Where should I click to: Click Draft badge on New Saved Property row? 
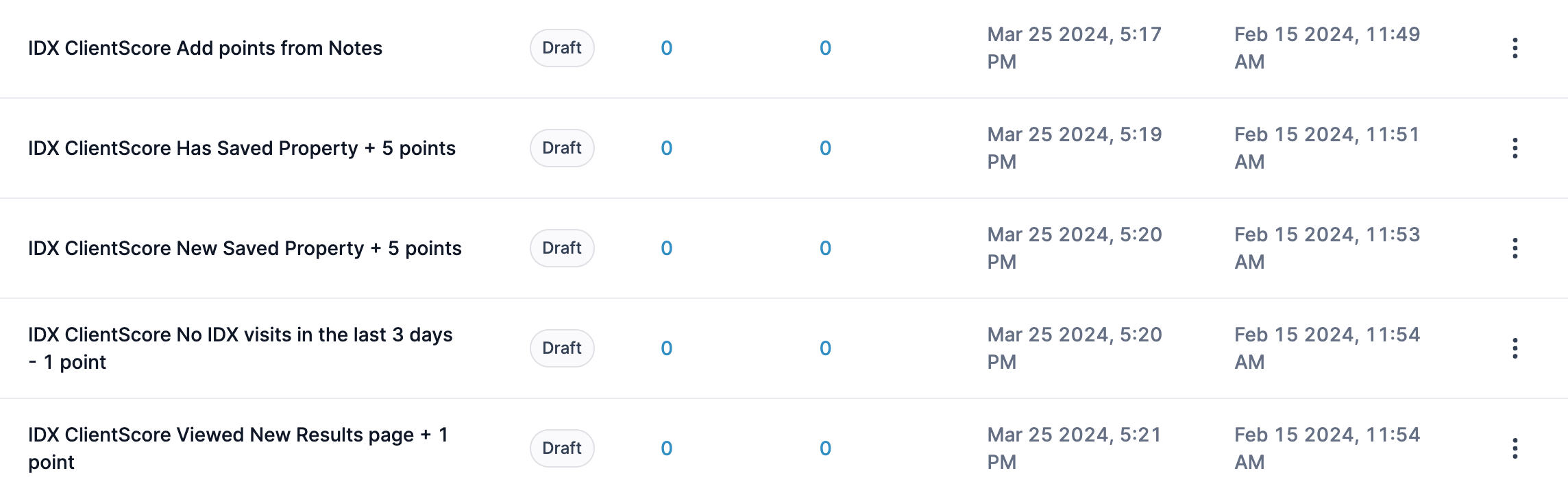click(562, 248)
